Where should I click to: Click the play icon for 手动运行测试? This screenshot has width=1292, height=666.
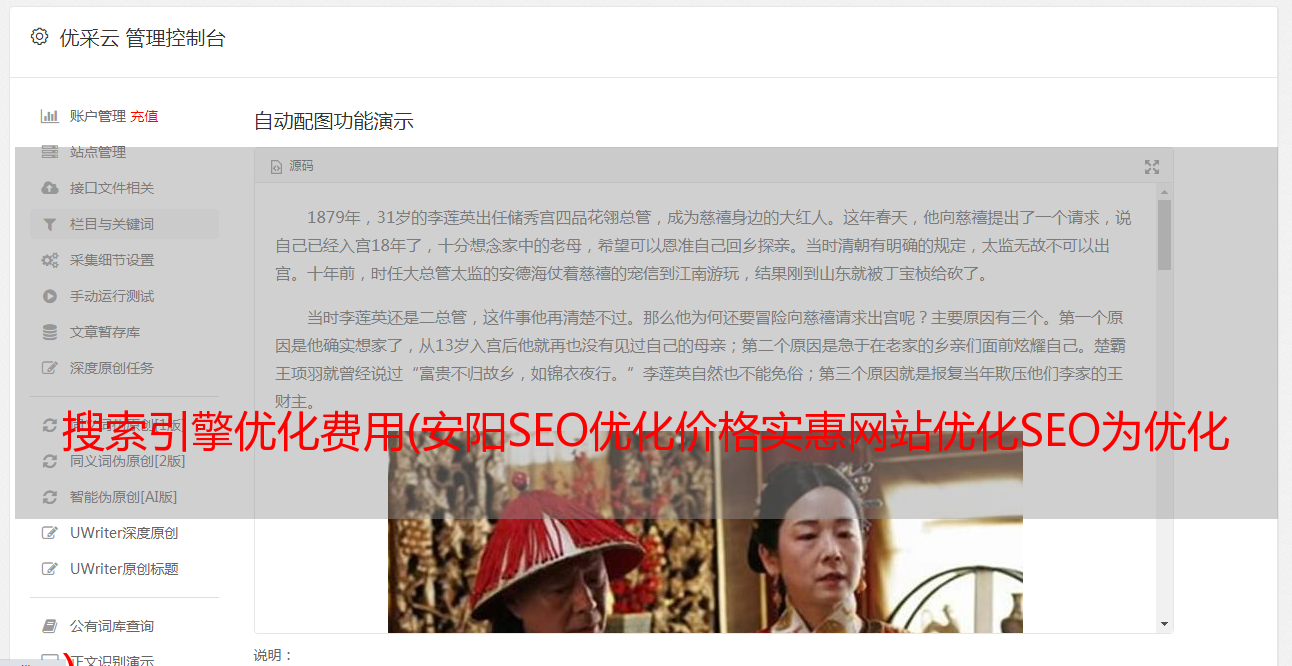[49, 296]
